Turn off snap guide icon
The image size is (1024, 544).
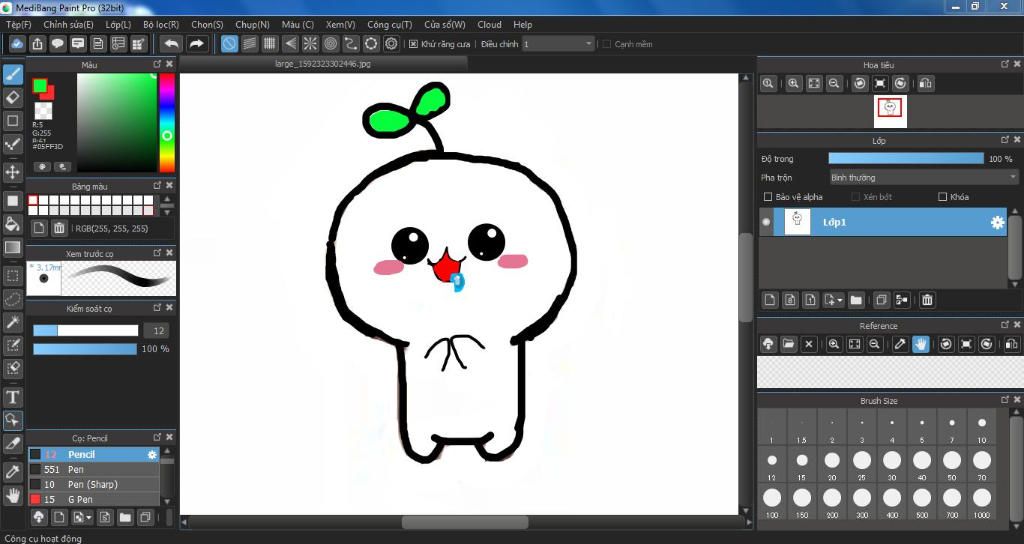(x=229, y=44)
